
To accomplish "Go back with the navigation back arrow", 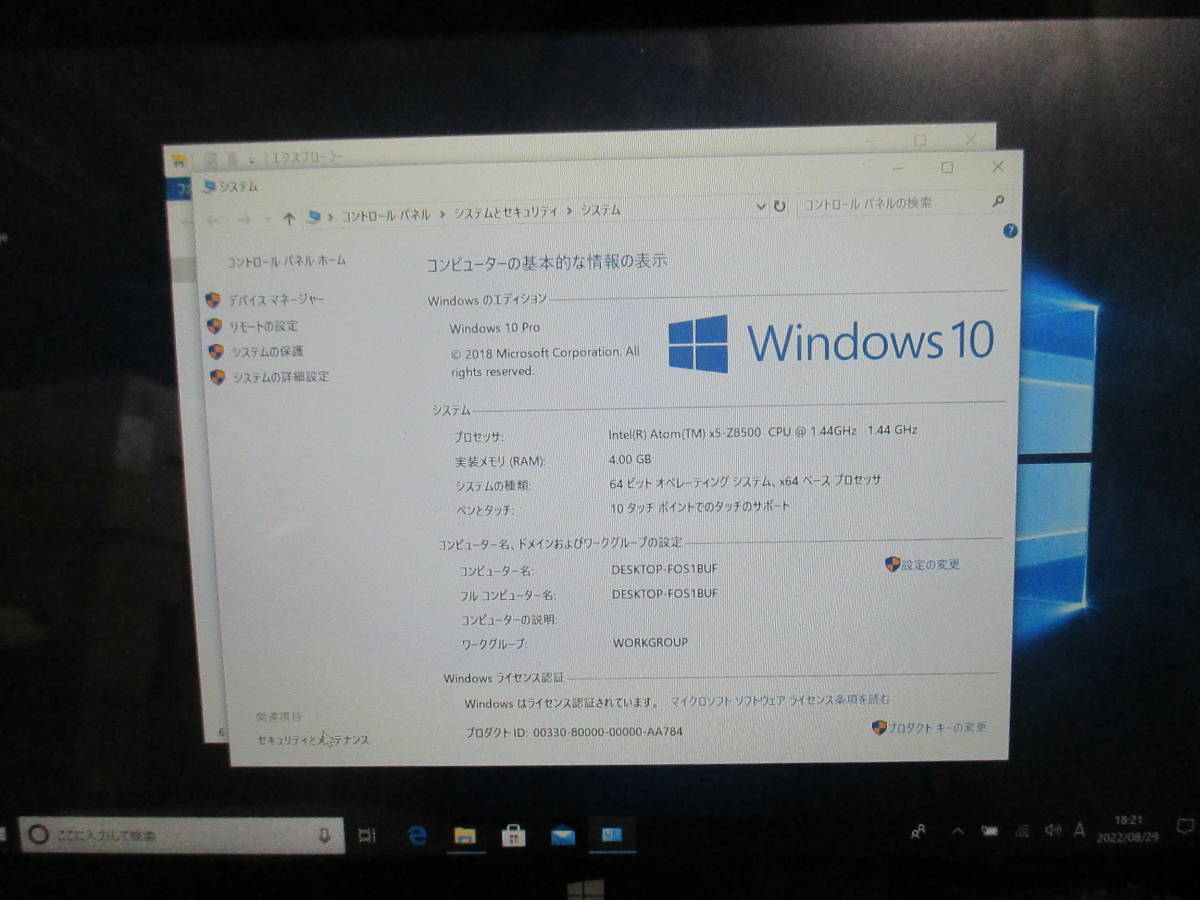I will tap(214, 219).
